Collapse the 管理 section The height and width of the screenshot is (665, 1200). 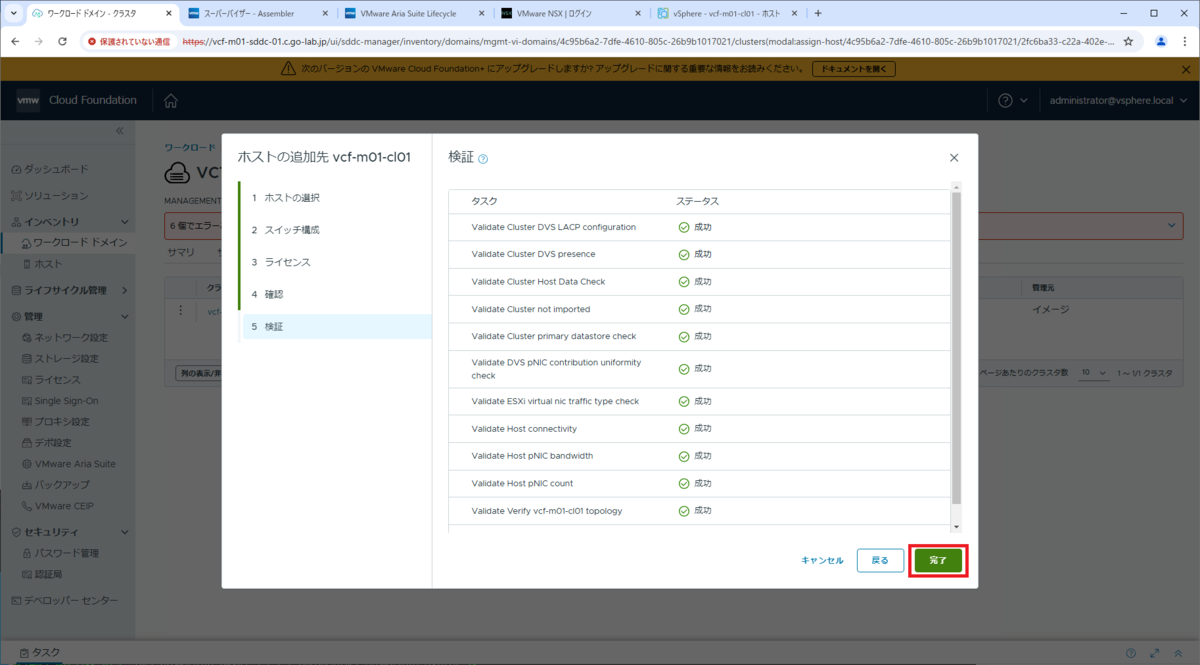pyautogui.click(x=124, y=316)
